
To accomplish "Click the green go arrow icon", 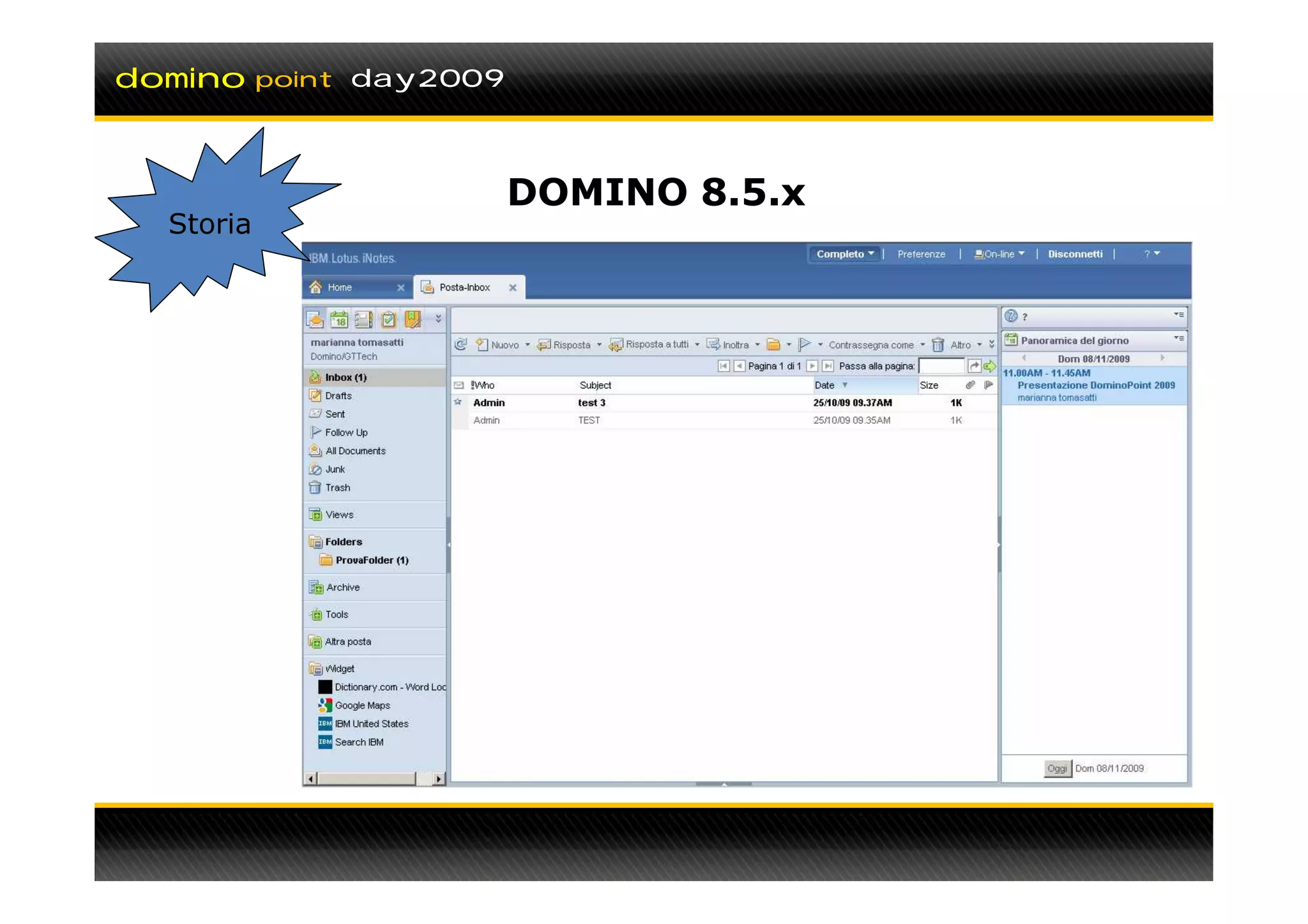I will click(x=989, y=366).
